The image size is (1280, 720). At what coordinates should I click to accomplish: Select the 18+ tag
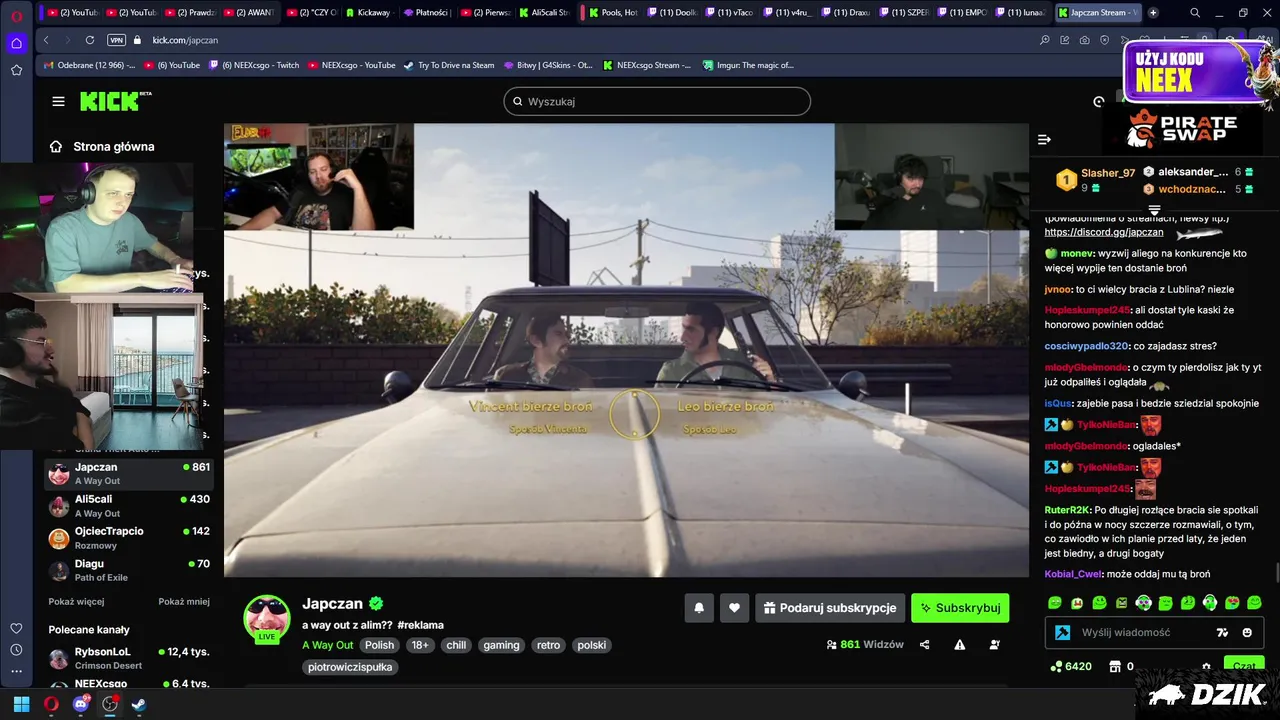[420, 645]
